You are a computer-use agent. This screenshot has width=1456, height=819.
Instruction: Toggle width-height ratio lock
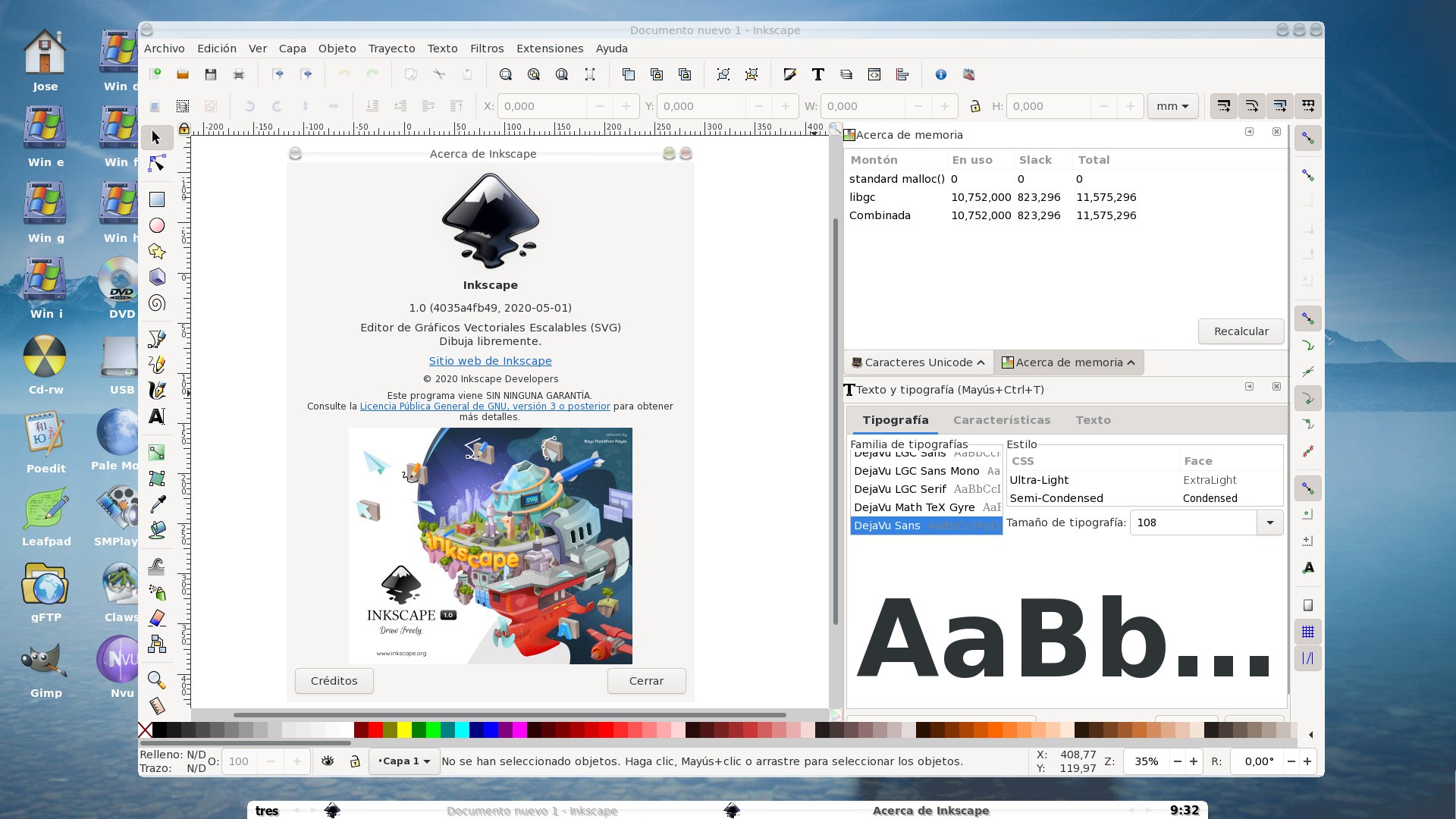[x=975, y=106]
